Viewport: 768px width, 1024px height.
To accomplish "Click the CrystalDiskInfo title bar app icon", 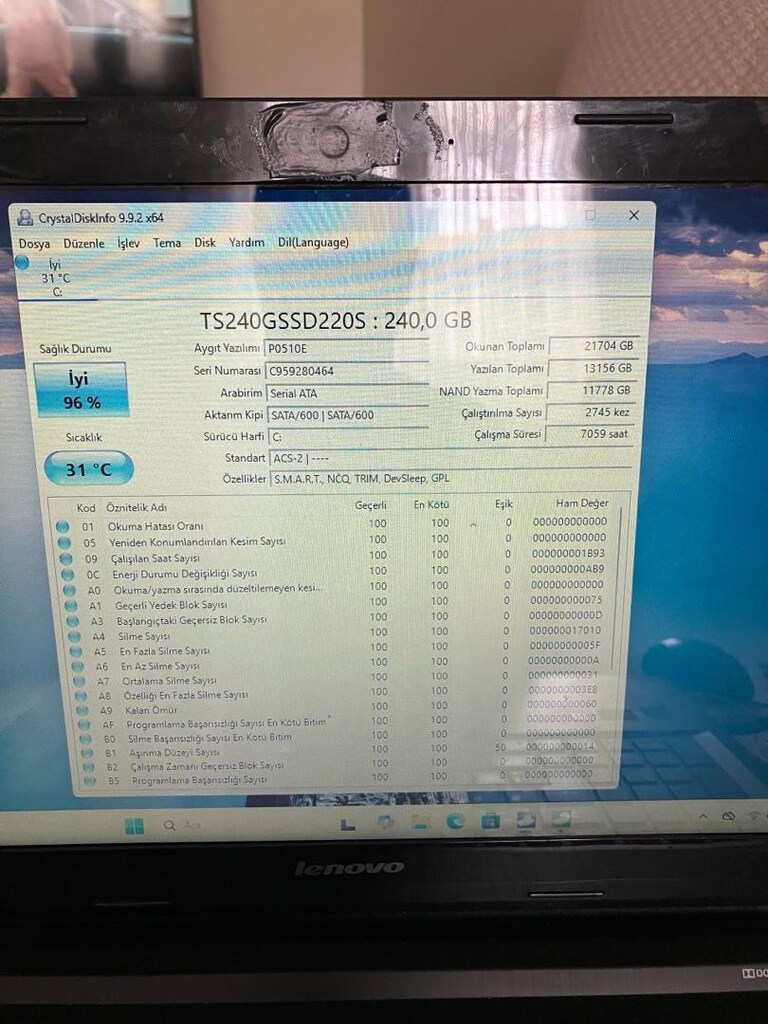I will coord(25,217).
